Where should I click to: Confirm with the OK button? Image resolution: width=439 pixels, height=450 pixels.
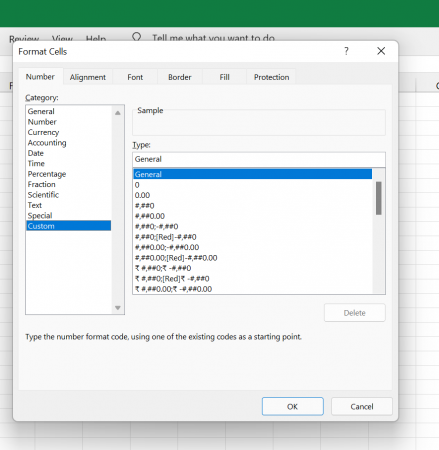pos(292,406)
